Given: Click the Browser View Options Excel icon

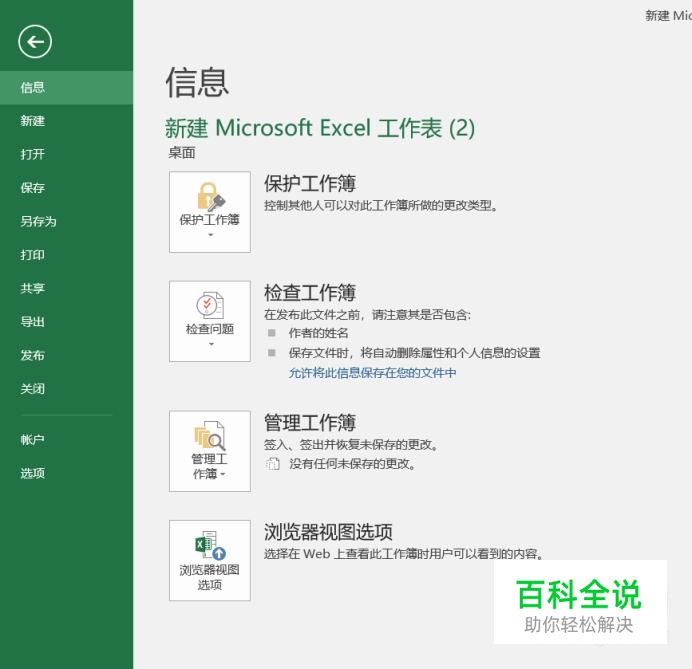Looking at the screenshot, I should pyautogui.click(x=210, y=545).
